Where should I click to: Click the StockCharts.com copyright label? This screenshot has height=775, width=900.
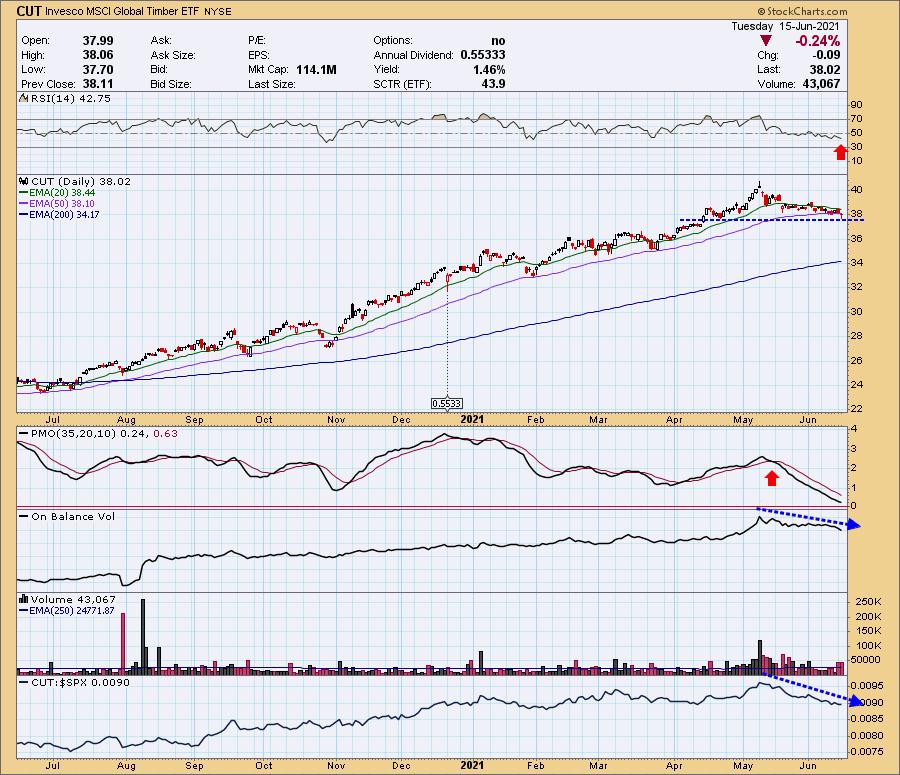coord(802,11)
